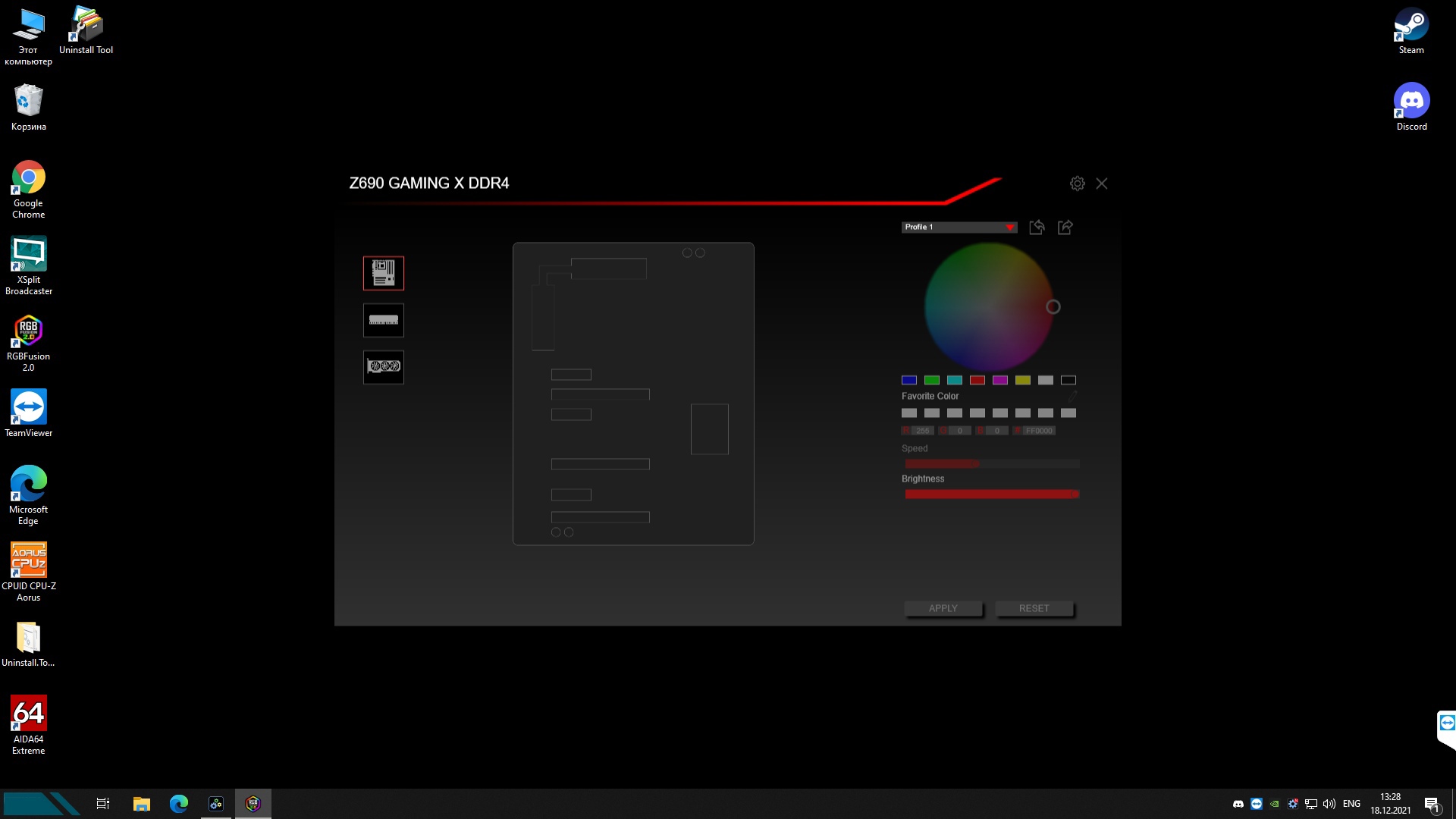Click the import profile icon
This screenshot has height=819, width=1456.
click(x=1037, y=227)
